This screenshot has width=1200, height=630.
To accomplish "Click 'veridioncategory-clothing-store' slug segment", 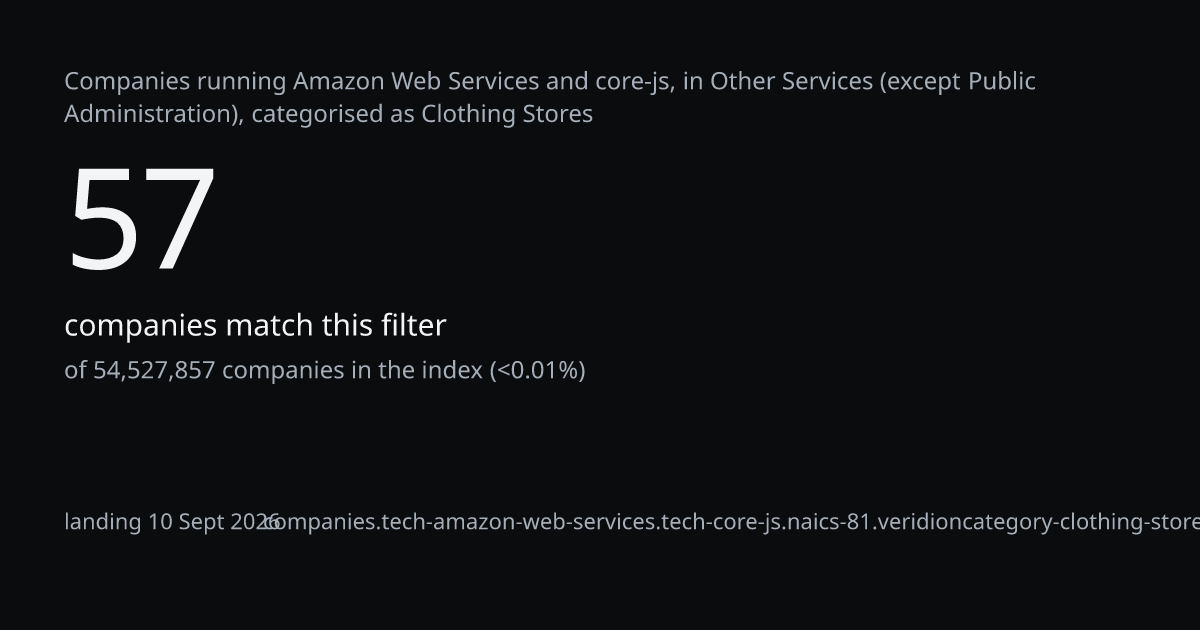I will 1038,522.
